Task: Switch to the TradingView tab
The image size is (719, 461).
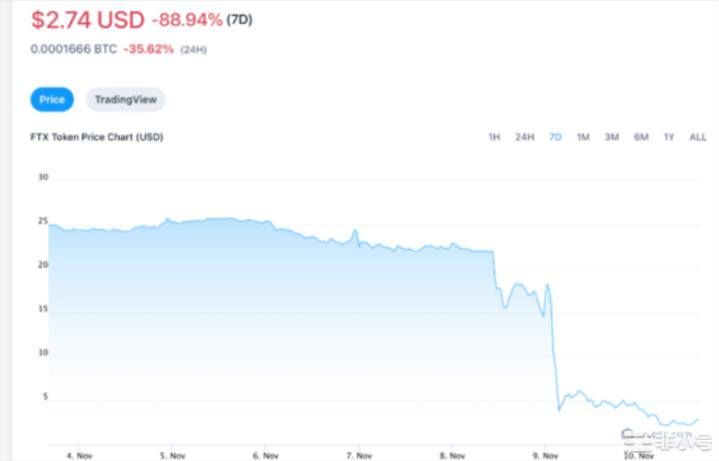Action: [x=125, y=99]
